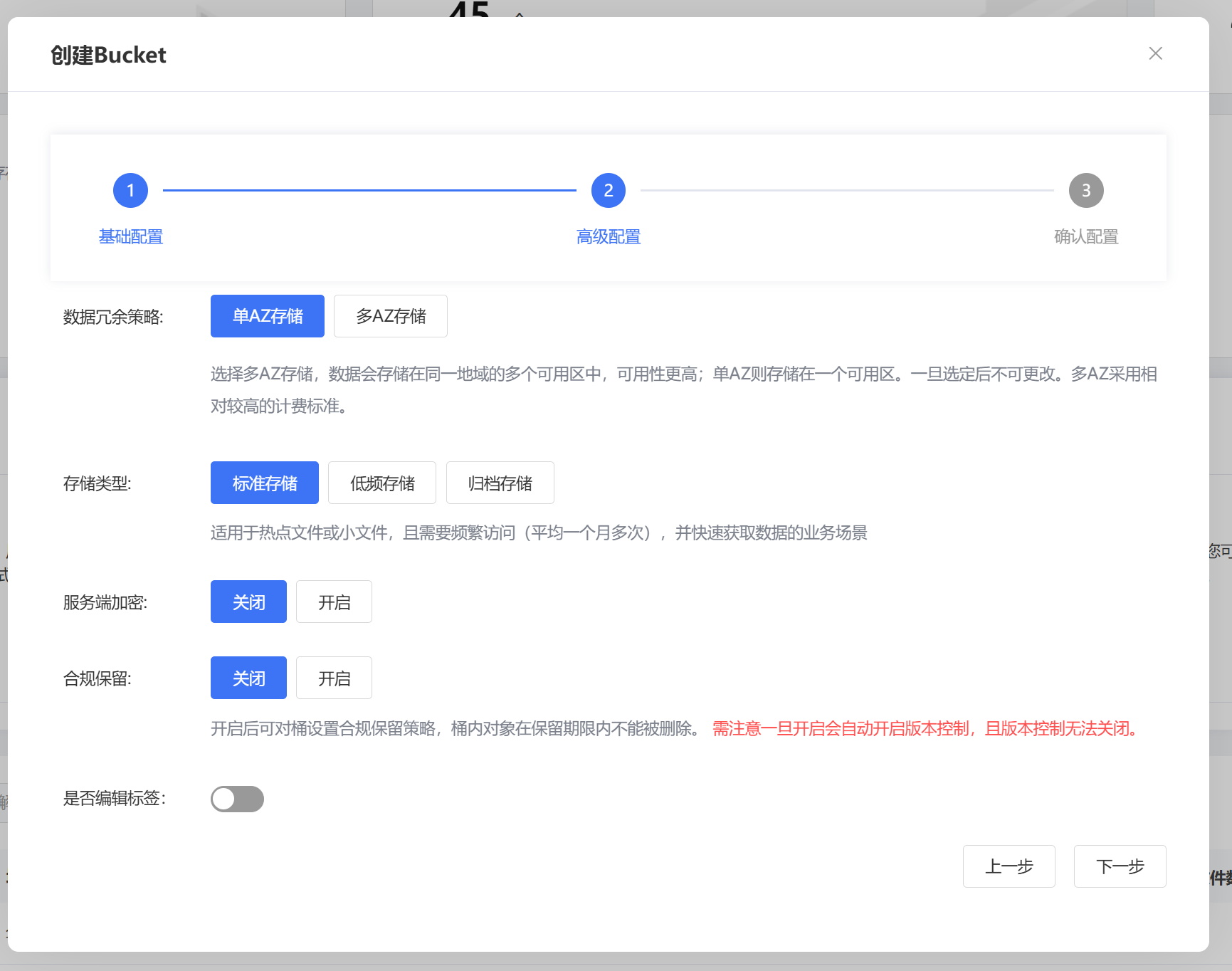
Task: Go to 基础配置 step label
Action: [x=130, y=237]
